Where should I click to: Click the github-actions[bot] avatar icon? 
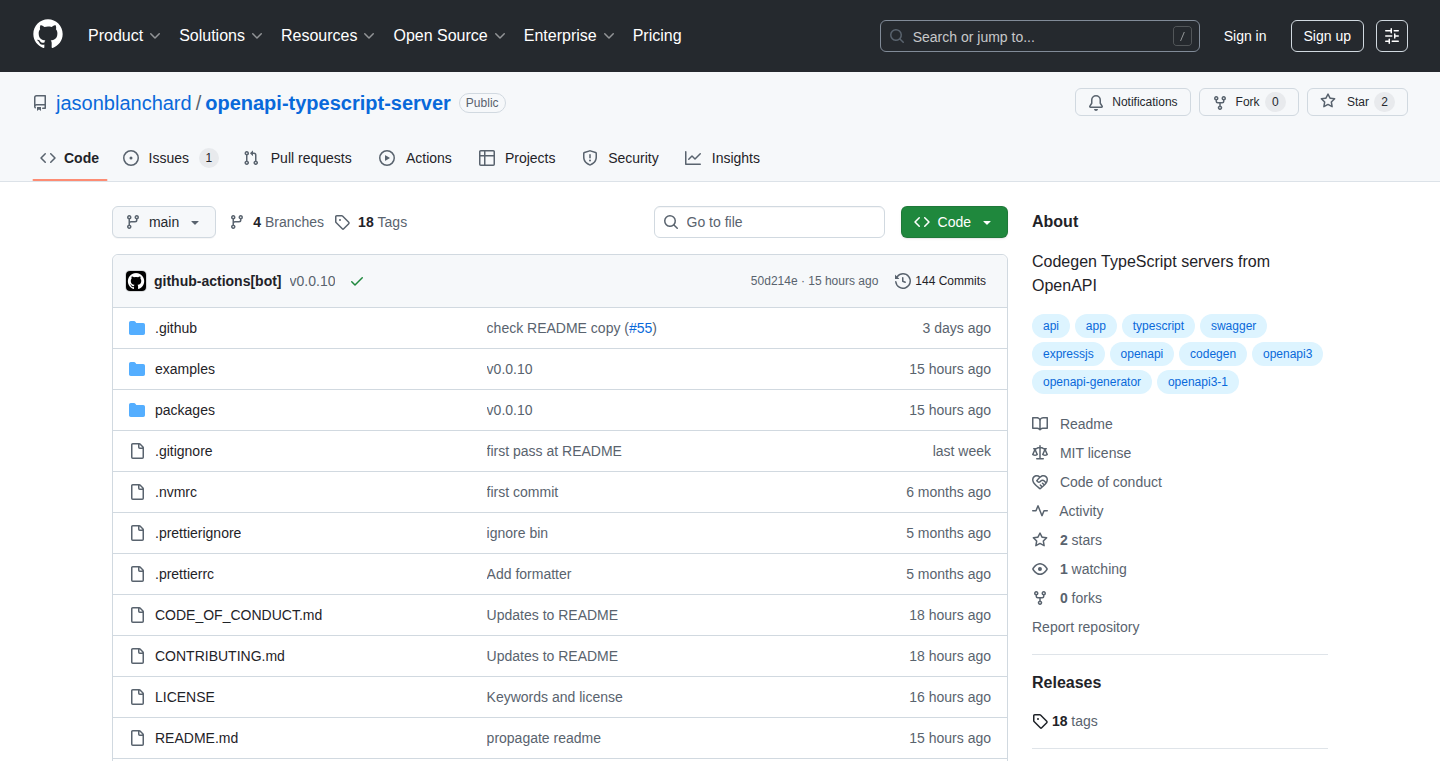point(136,281)
